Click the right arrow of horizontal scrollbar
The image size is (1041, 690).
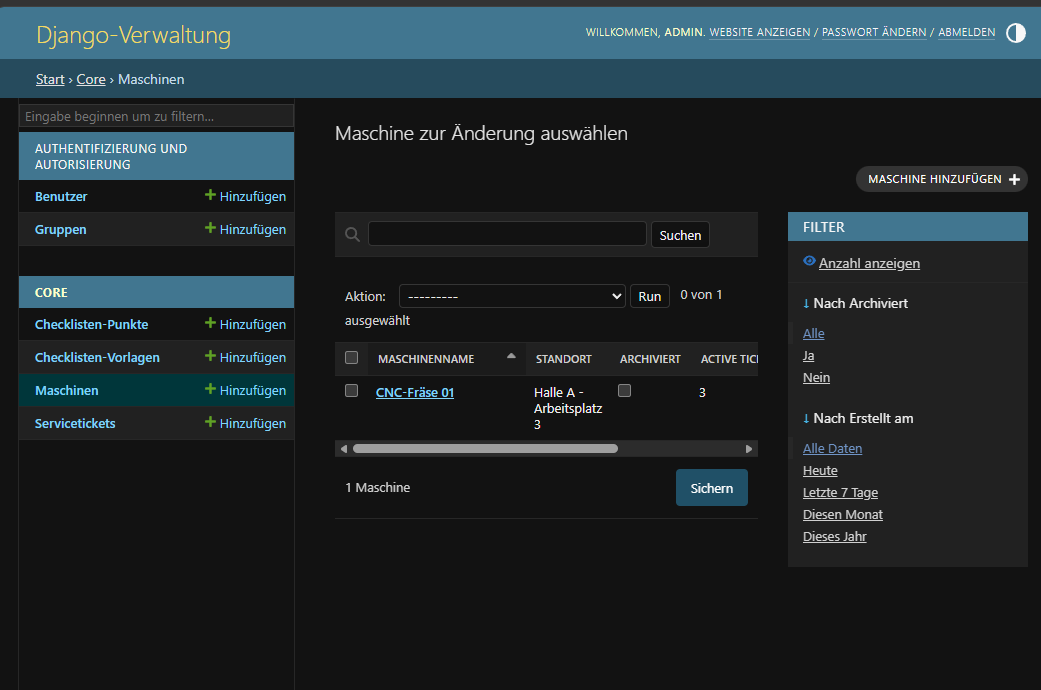tap(749, 449)
